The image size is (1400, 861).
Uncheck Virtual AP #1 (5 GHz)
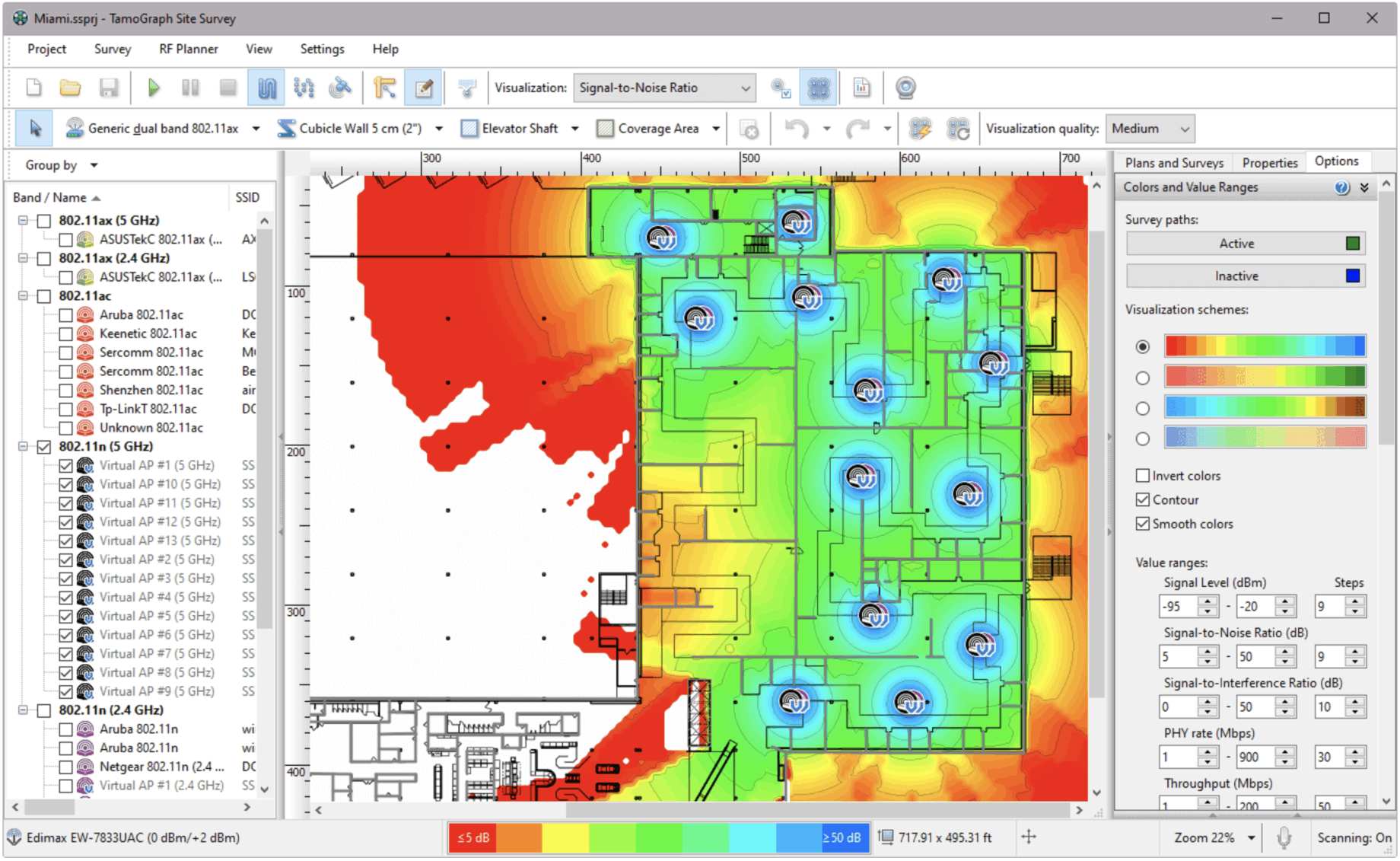[65, 465]
